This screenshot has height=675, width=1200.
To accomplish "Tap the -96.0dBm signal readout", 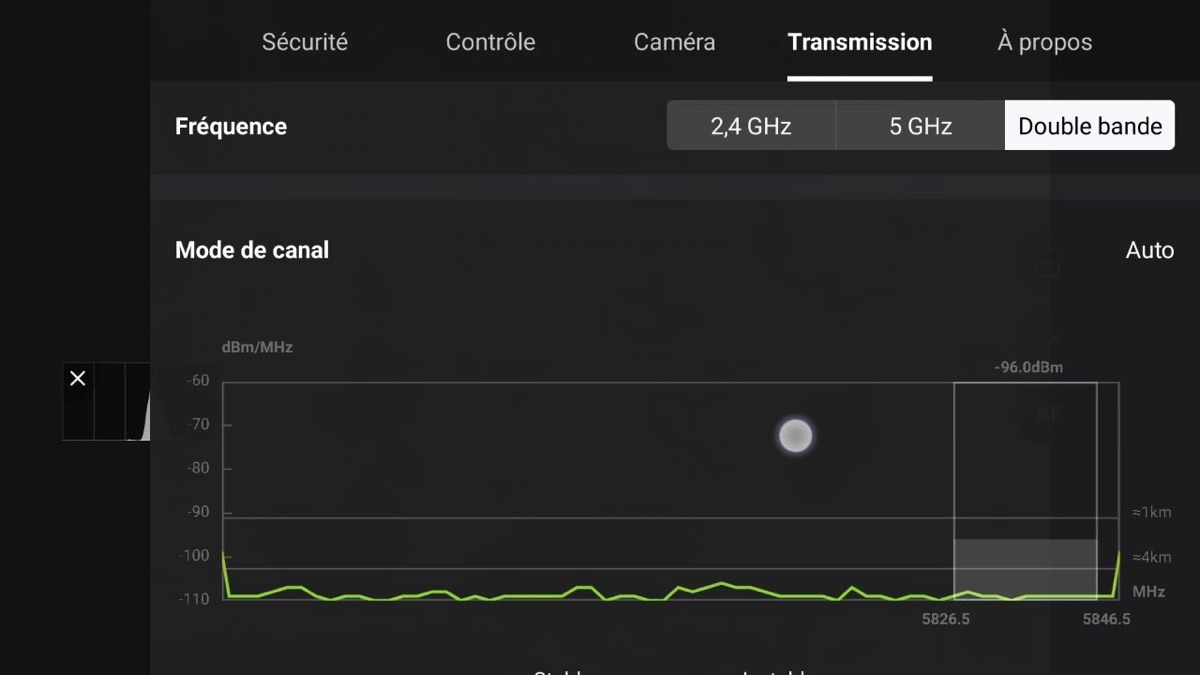I will click(1028, 367).
